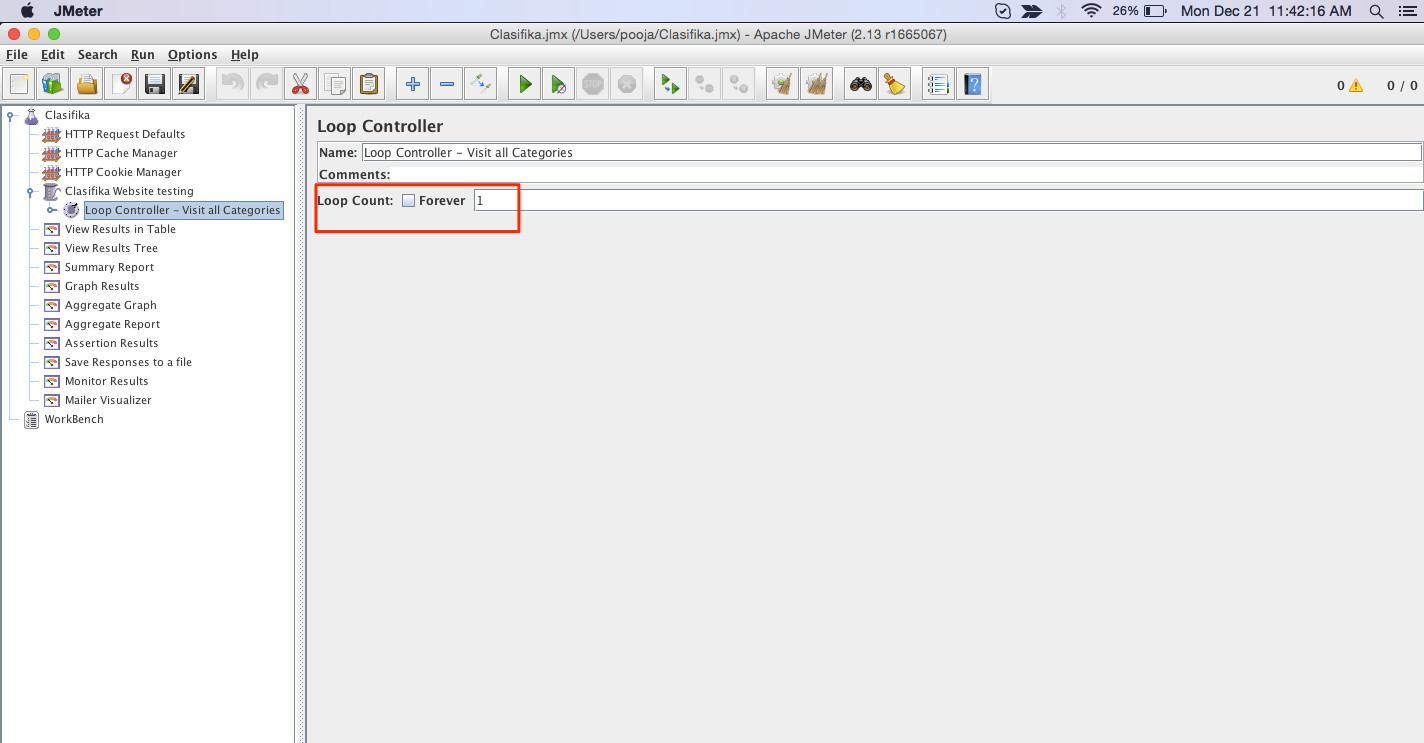Click the Comments input field

pyautogui.click(x=908, y=175)
